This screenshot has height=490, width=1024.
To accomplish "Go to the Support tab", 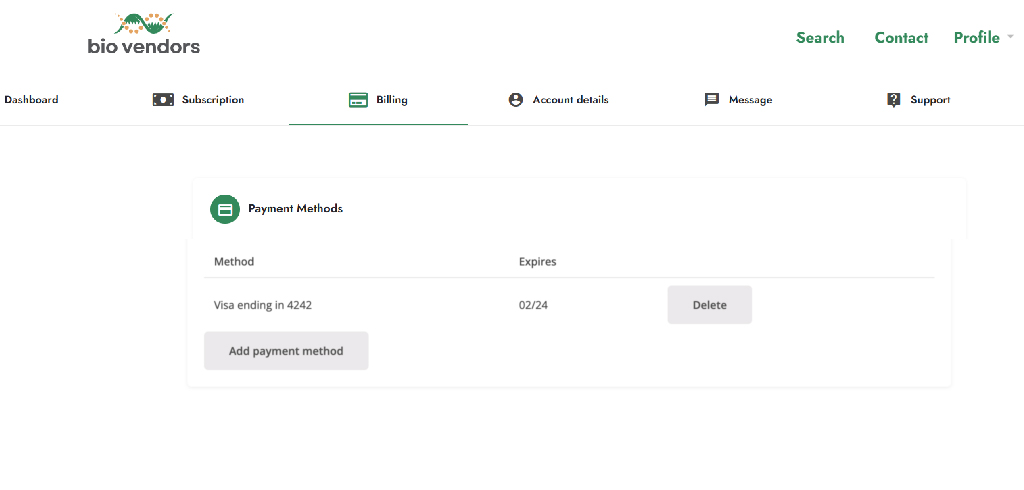I will pyautogui.click(x=930, y=100).
